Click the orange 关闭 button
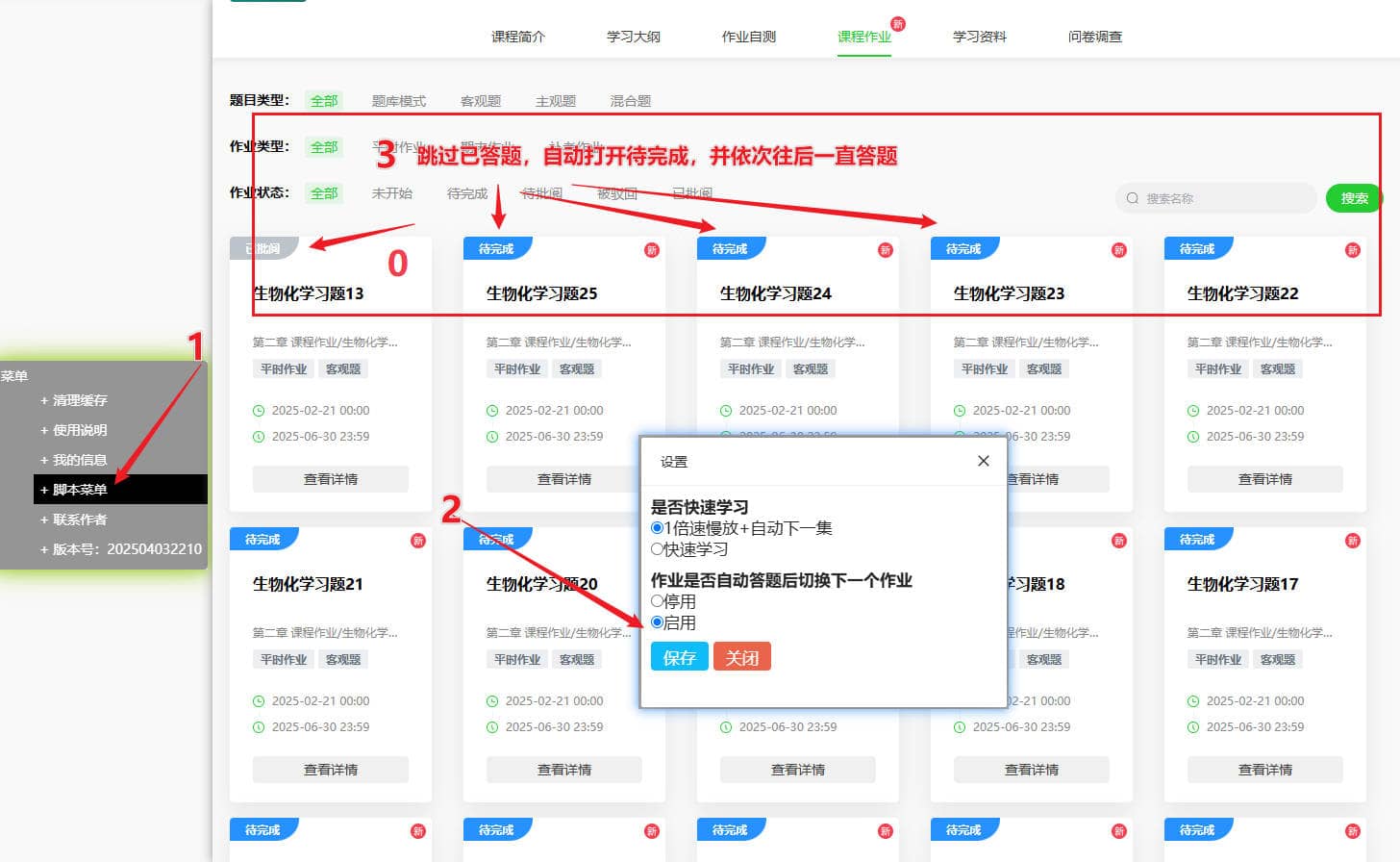Screen dimensions: 1400x862 click(x=741, y=657)
